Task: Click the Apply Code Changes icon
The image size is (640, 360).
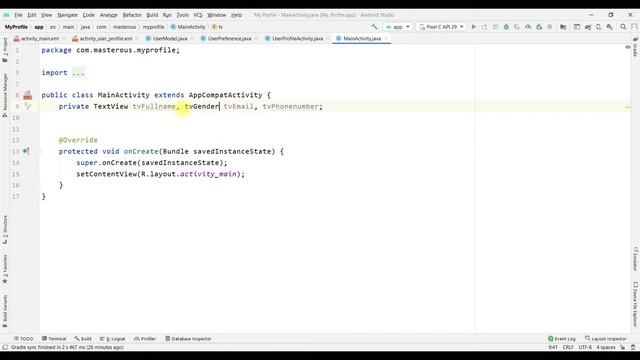Action: 495,27
